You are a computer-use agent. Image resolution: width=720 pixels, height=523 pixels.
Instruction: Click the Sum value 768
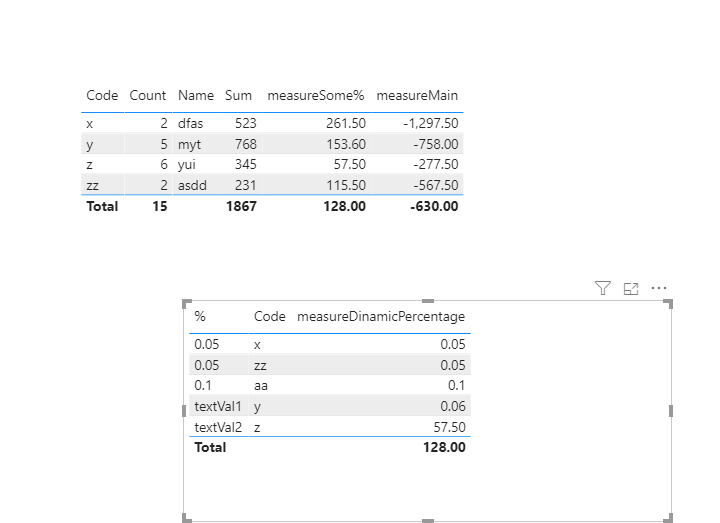(x=246, y=145)
